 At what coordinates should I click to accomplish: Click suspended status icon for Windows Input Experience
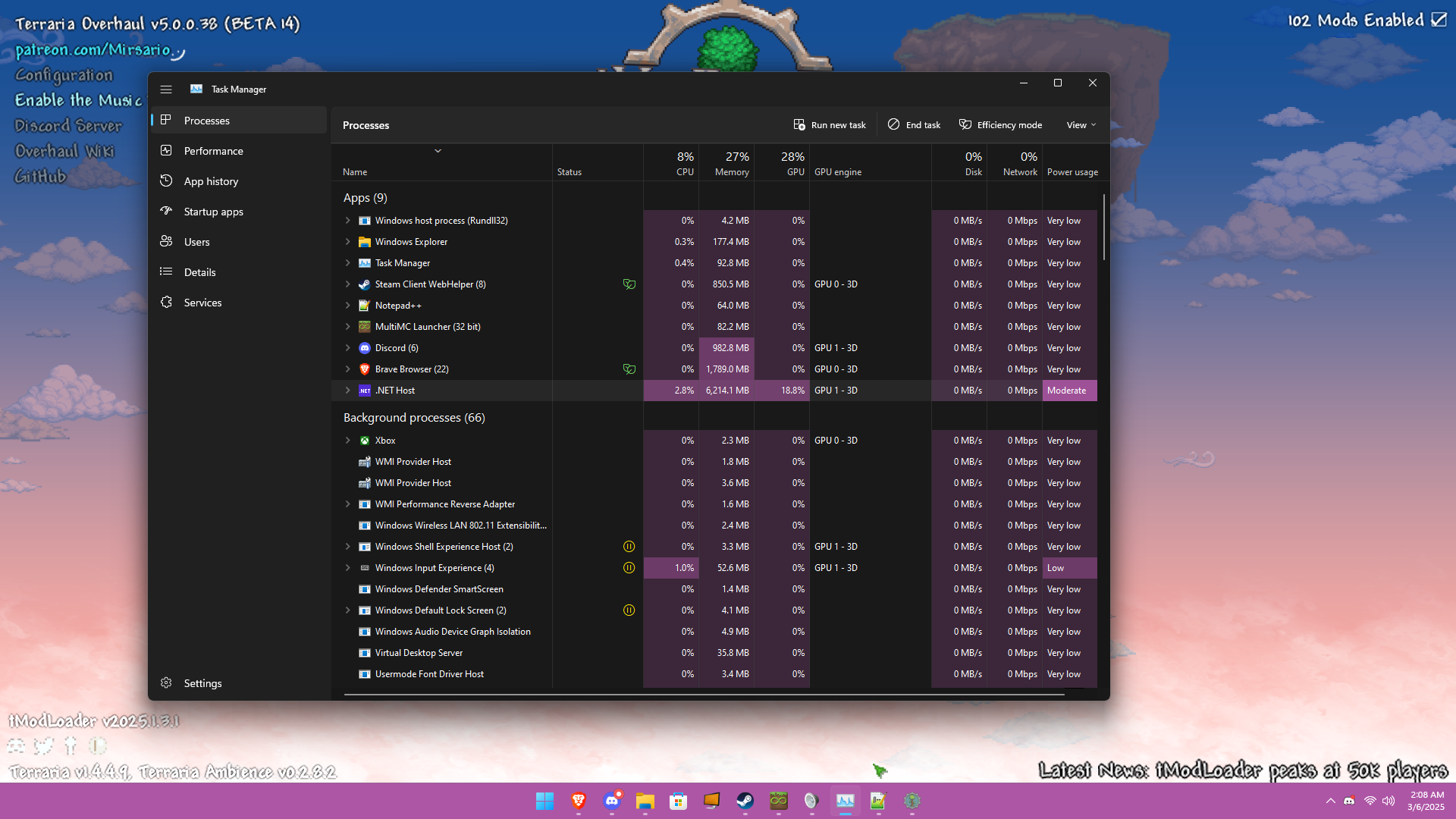point(629,568)
